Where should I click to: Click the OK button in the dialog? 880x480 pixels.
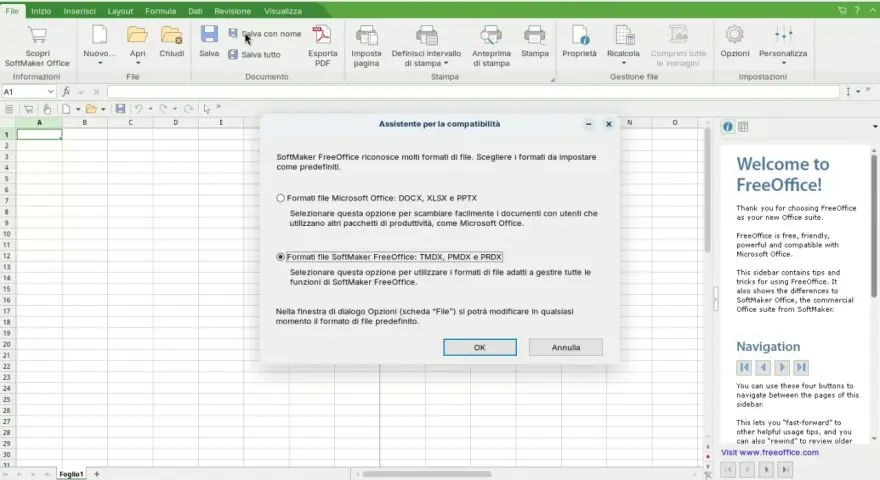pos(480,348)
